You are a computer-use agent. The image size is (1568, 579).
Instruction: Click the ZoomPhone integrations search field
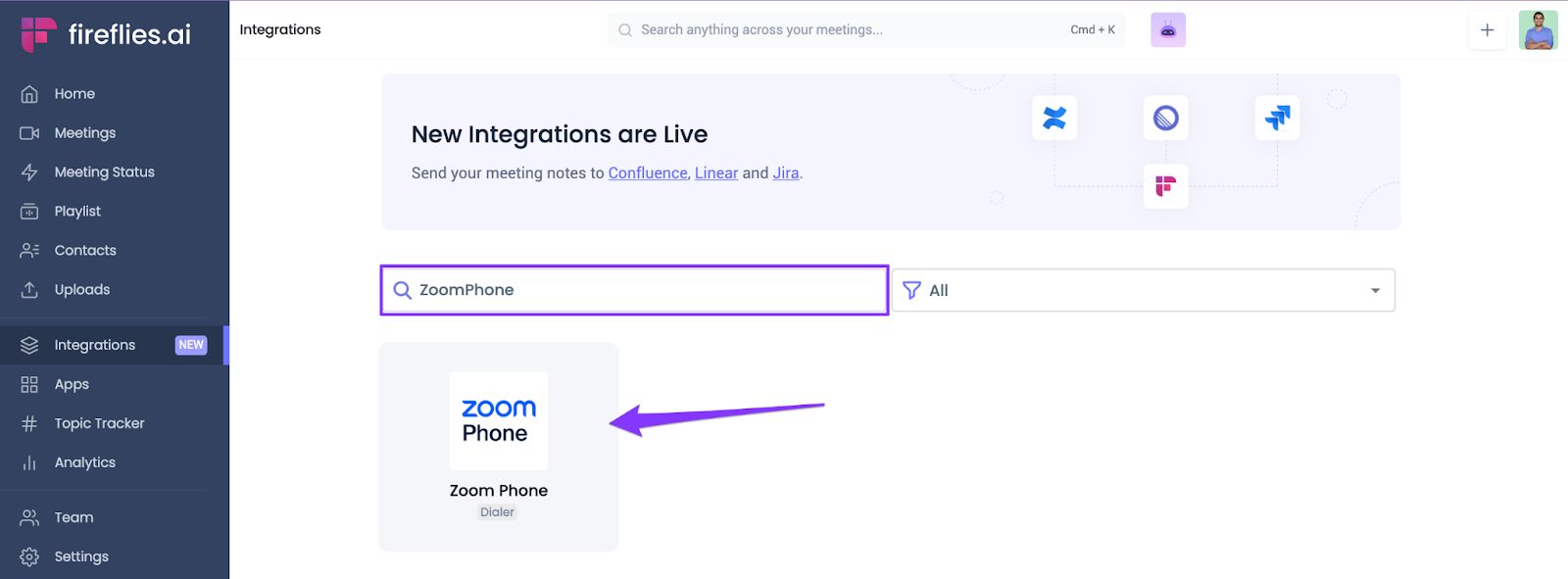click(647, 290)
